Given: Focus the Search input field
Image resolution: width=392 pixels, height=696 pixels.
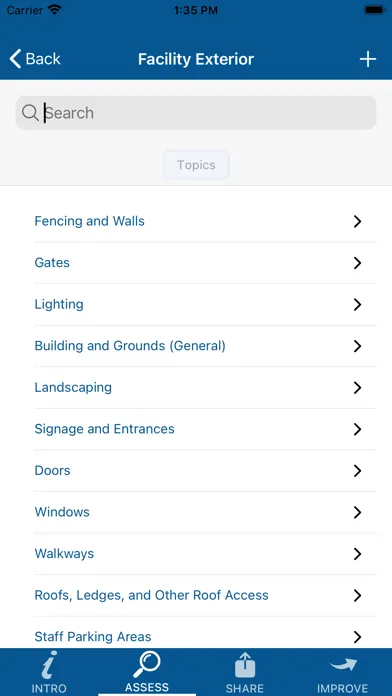Looking at the screenshot, I should pos(196,113).
